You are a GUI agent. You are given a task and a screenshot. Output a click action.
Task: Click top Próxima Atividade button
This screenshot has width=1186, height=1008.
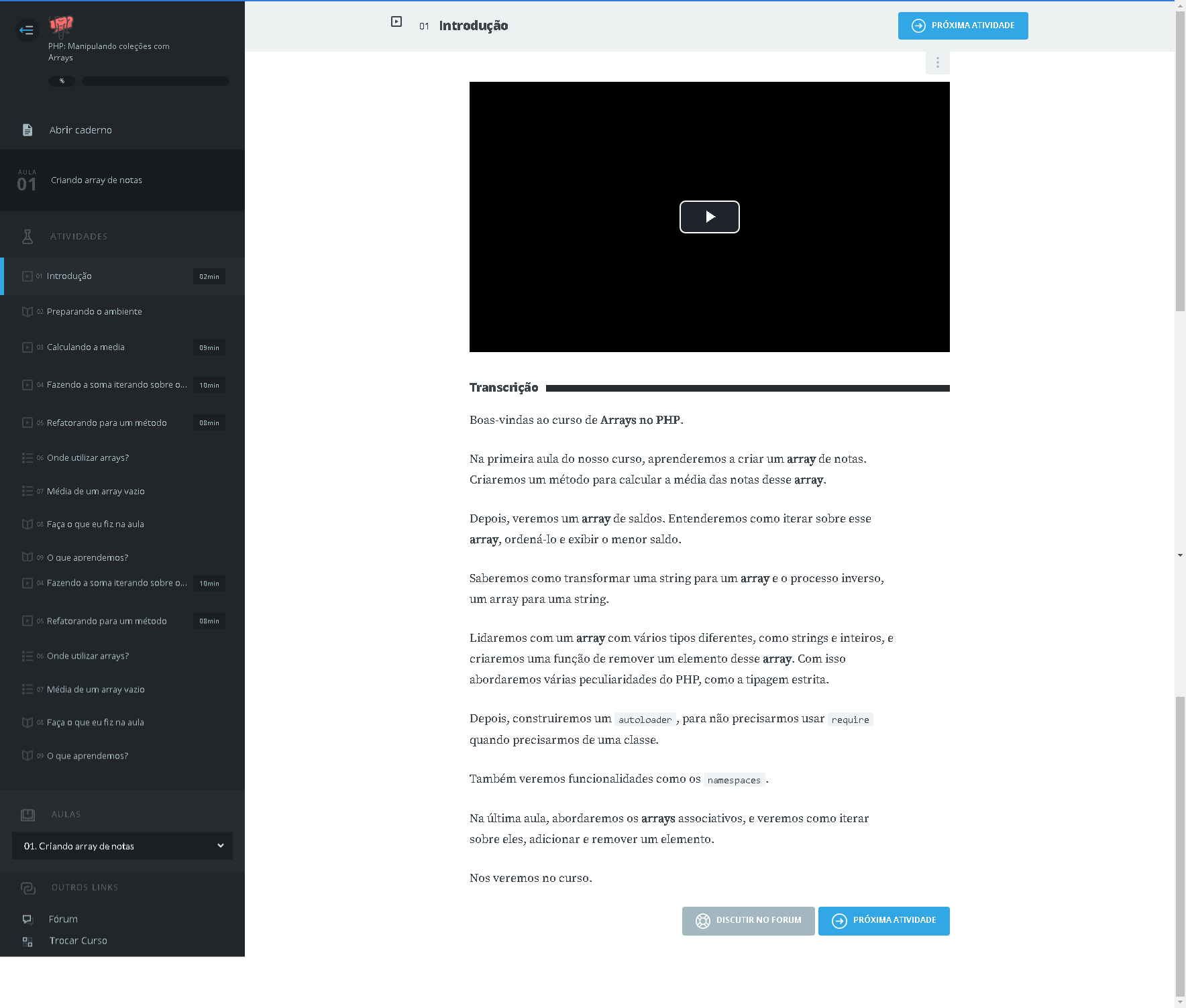point(963,25)
